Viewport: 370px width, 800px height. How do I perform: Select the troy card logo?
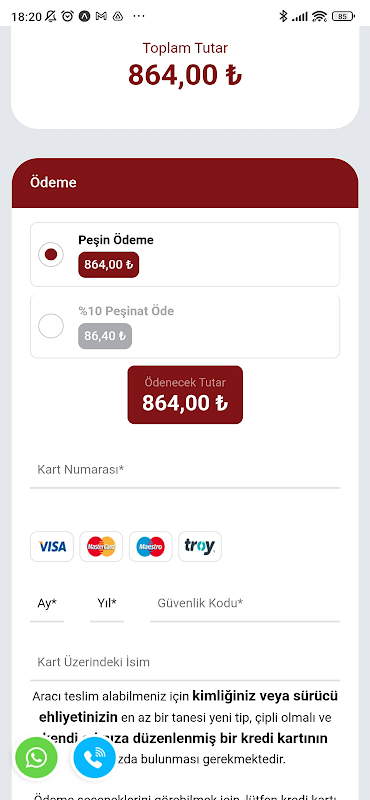200,546
